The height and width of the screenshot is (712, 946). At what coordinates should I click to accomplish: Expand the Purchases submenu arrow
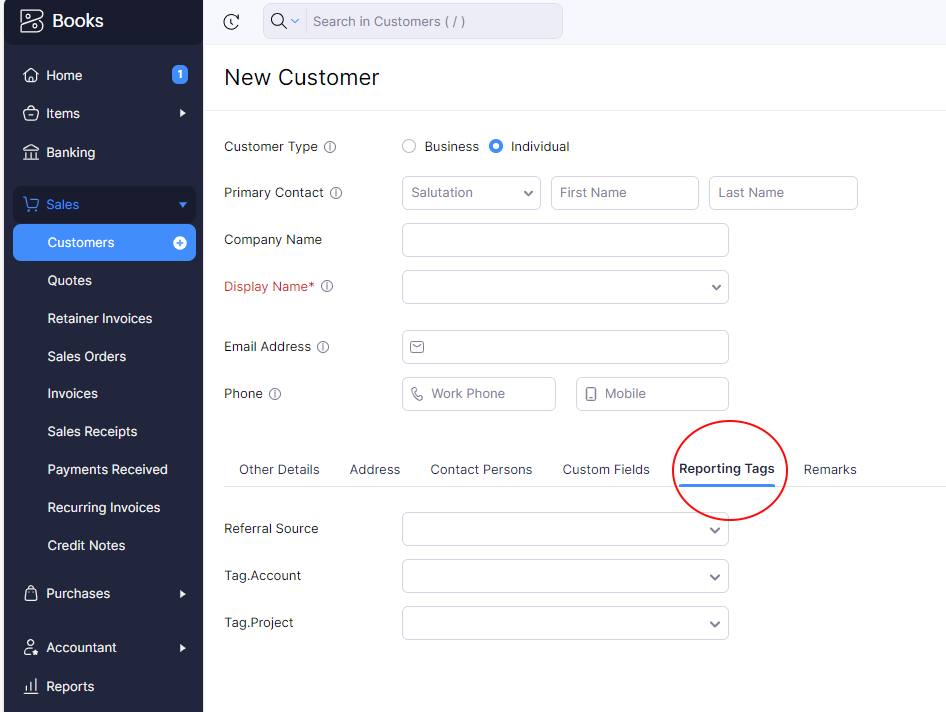[182, 594]
